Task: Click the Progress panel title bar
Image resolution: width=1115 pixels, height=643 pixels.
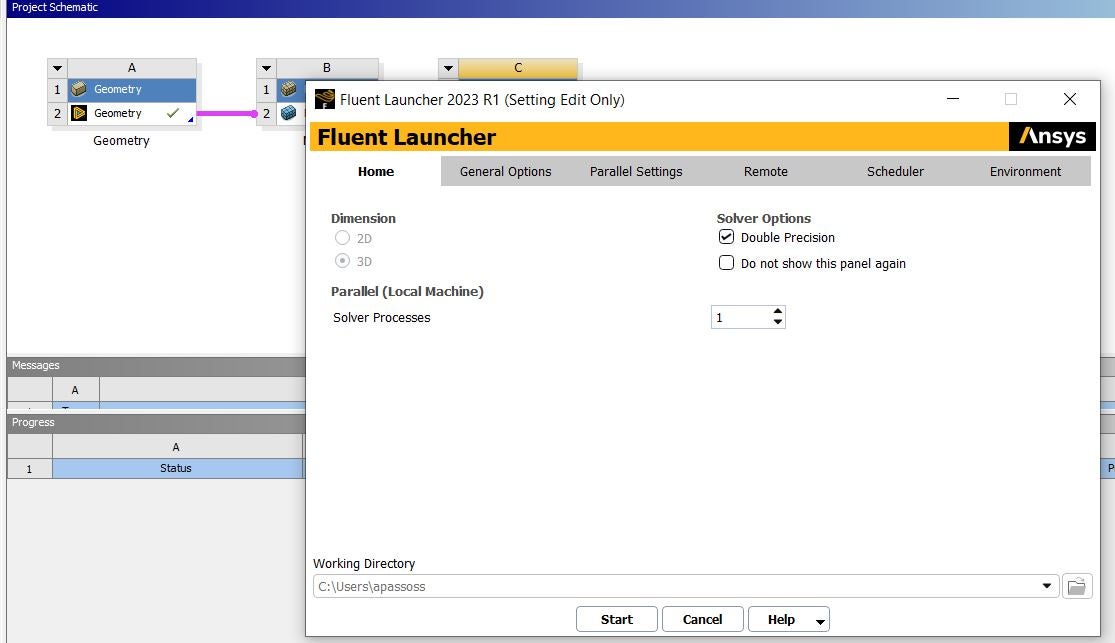Action: tap(156, 422)
